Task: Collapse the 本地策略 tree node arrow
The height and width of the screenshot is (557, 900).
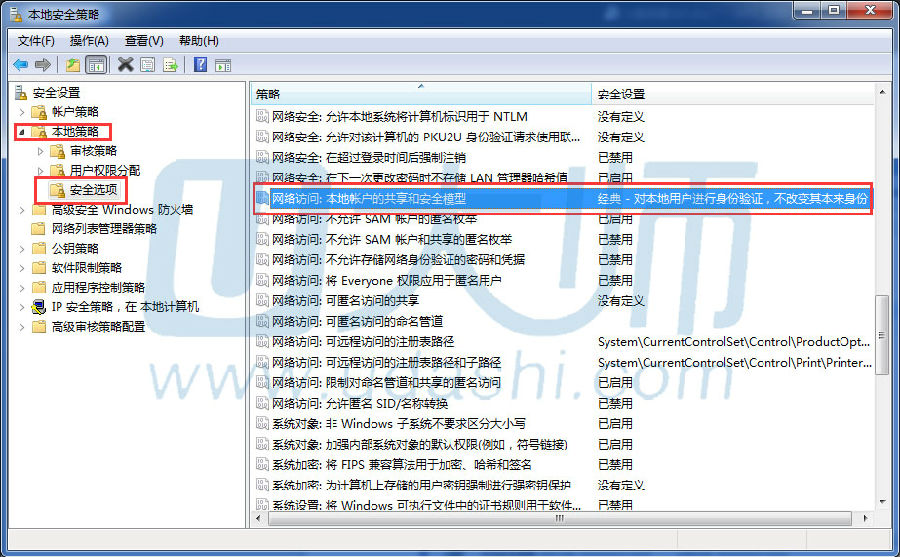Action: (22, 131)
